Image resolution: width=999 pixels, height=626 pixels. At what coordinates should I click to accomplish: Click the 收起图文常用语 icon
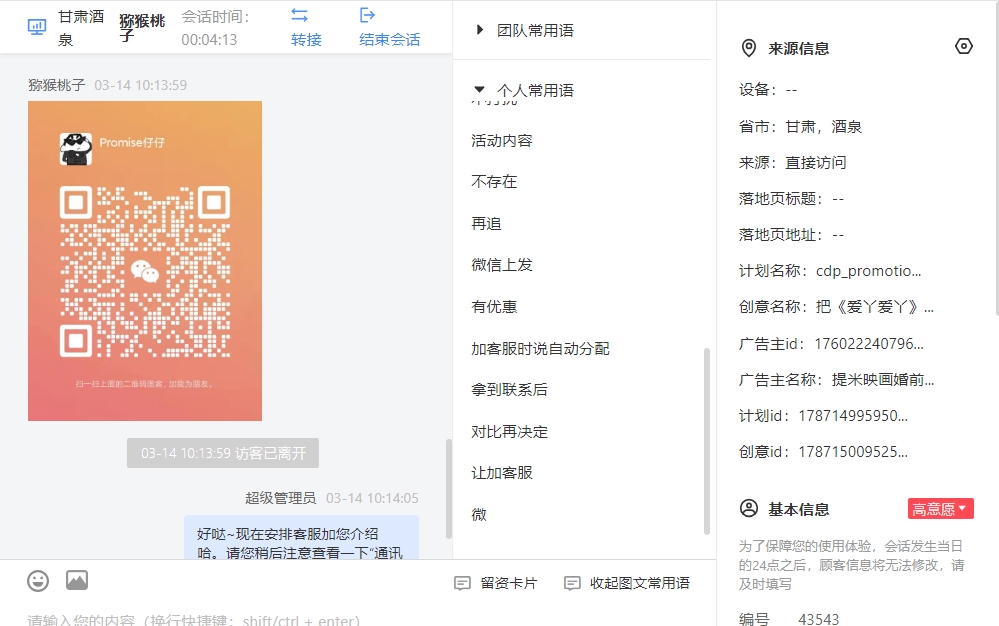tap(572, 583)
